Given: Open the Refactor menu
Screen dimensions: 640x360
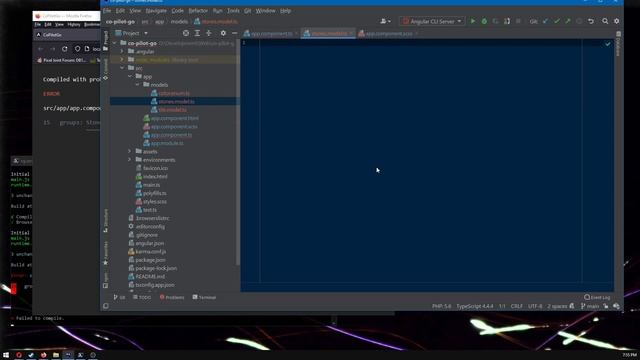Looking at the screenshot, I should point(198,11).
